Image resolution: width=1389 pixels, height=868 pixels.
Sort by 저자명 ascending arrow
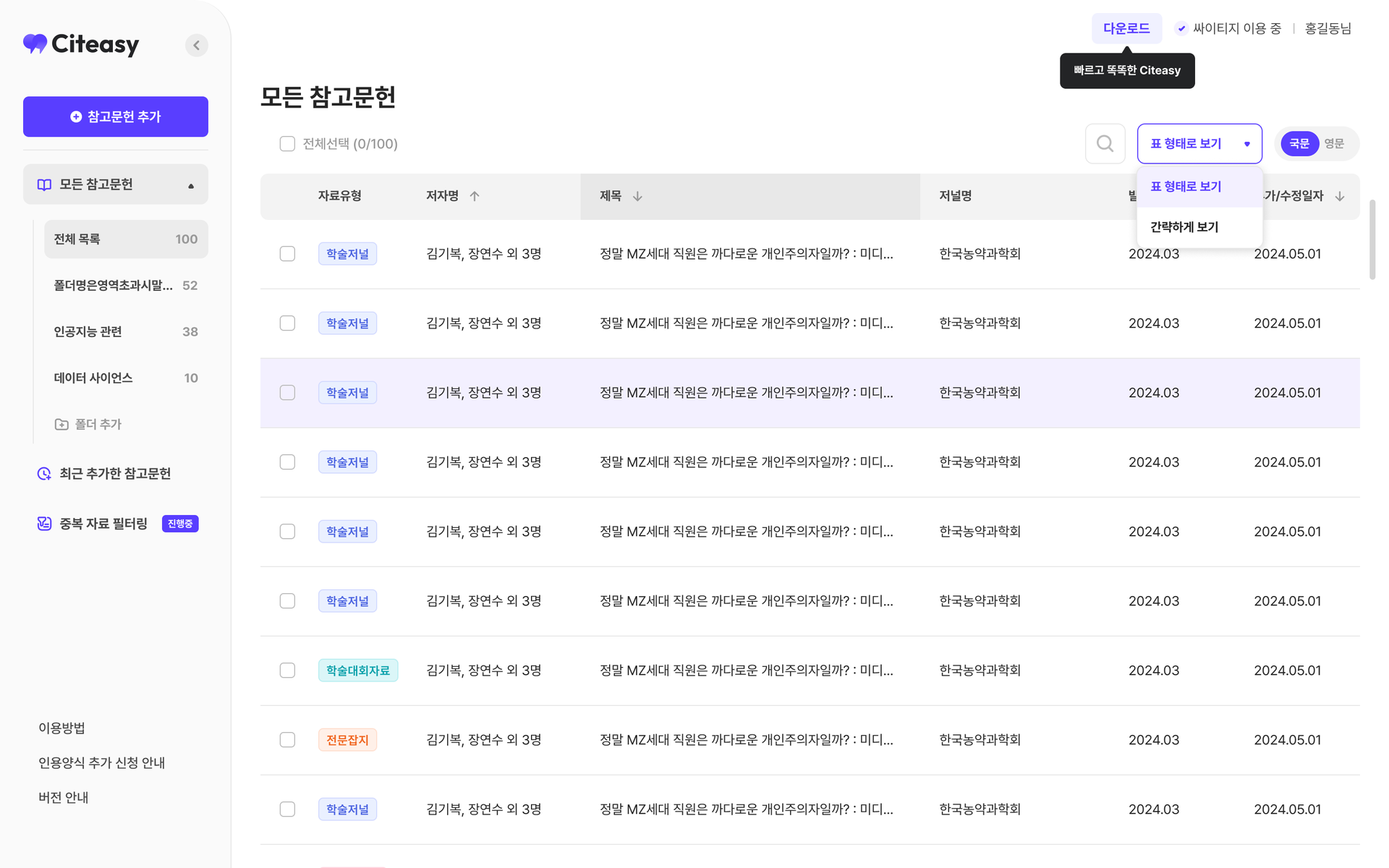(x=475, y=196)
